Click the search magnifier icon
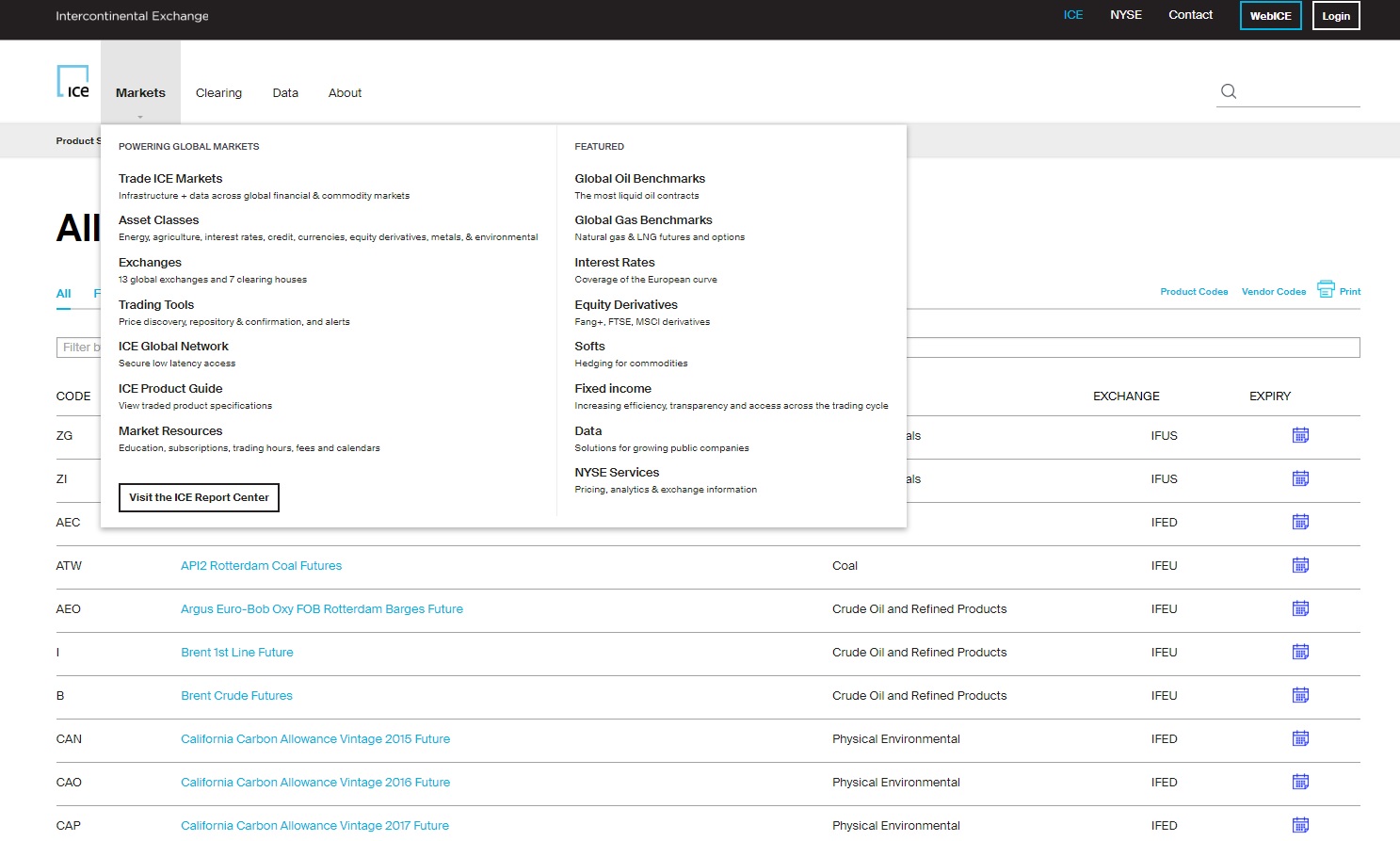This screenshot has width=1400, height=841. pyautogui.click(x=1229, y=91)
